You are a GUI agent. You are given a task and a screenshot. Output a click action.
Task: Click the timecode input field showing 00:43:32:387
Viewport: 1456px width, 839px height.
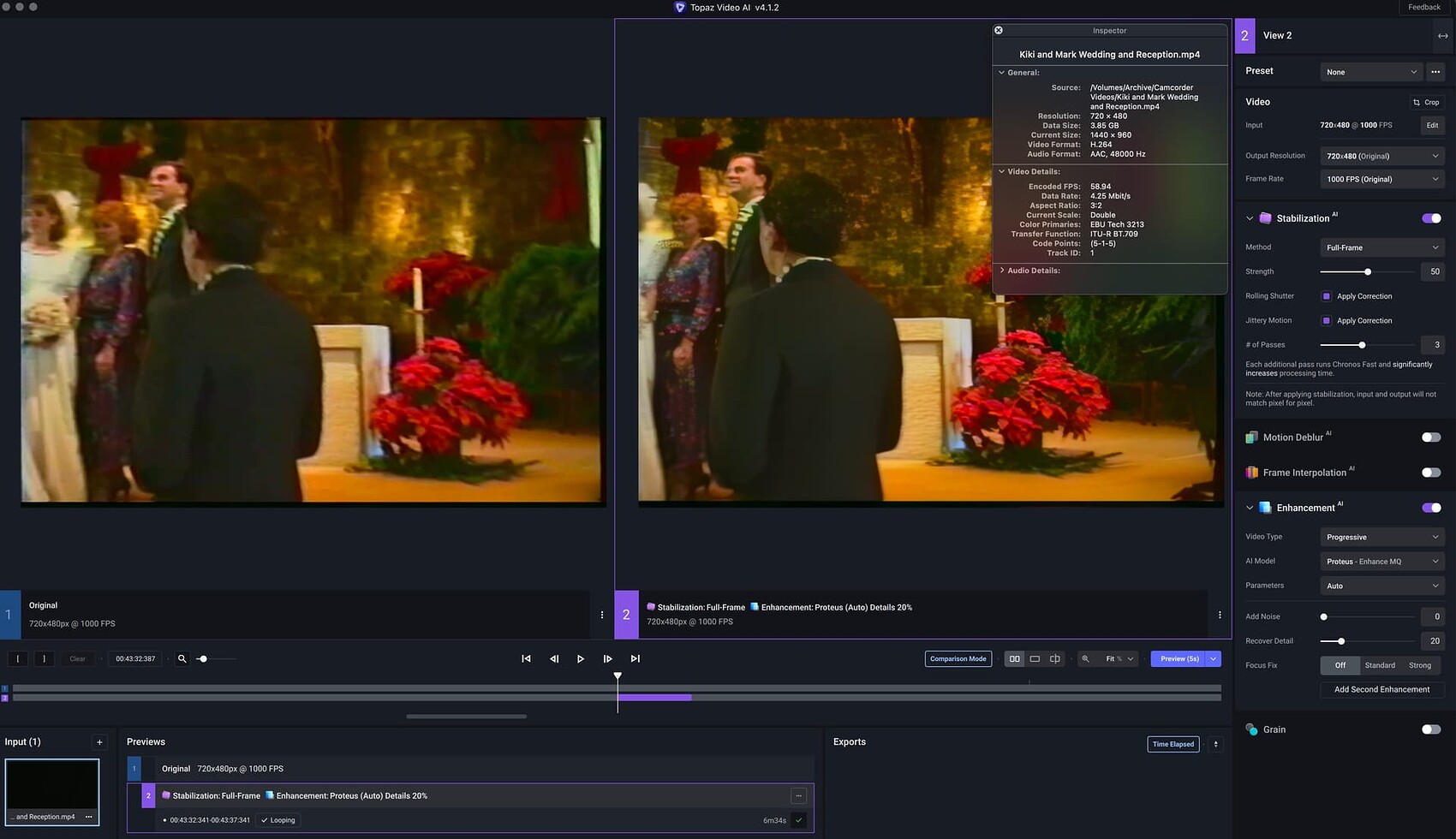[x=134, y=658]
